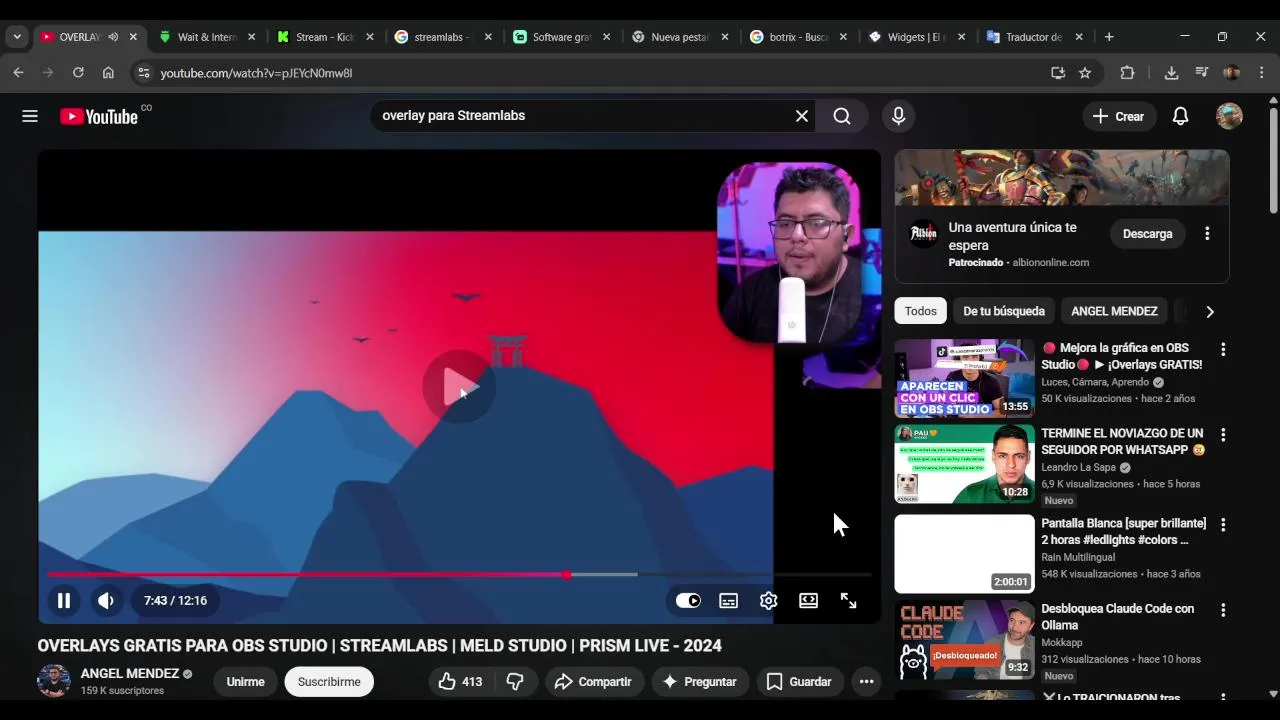Go back in browser history
Image resolution: width=1280 pixels, height=720 pixels.
tap(18, 73)
